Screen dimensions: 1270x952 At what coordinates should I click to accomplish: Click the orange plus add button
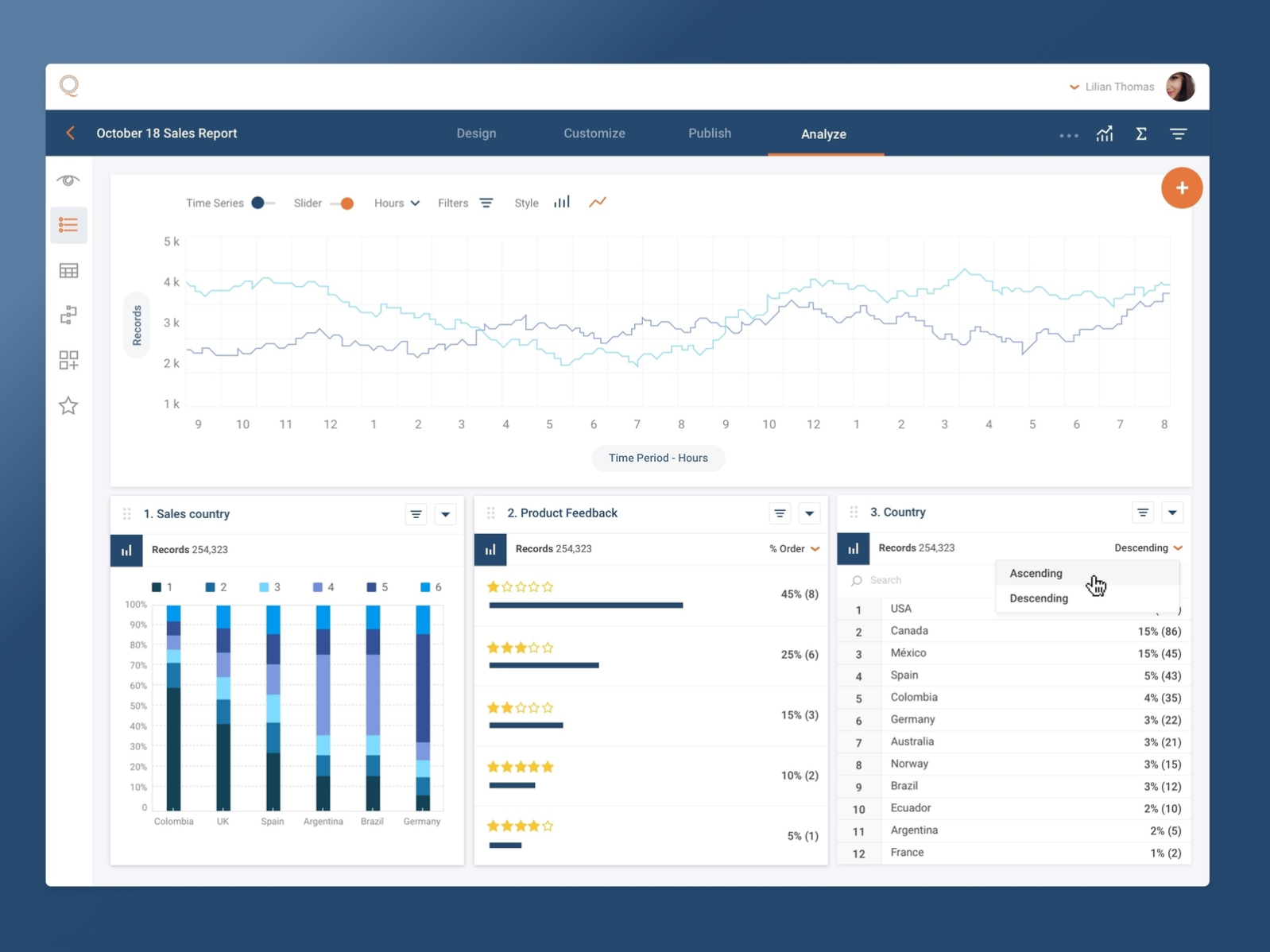coord(1182,188)
